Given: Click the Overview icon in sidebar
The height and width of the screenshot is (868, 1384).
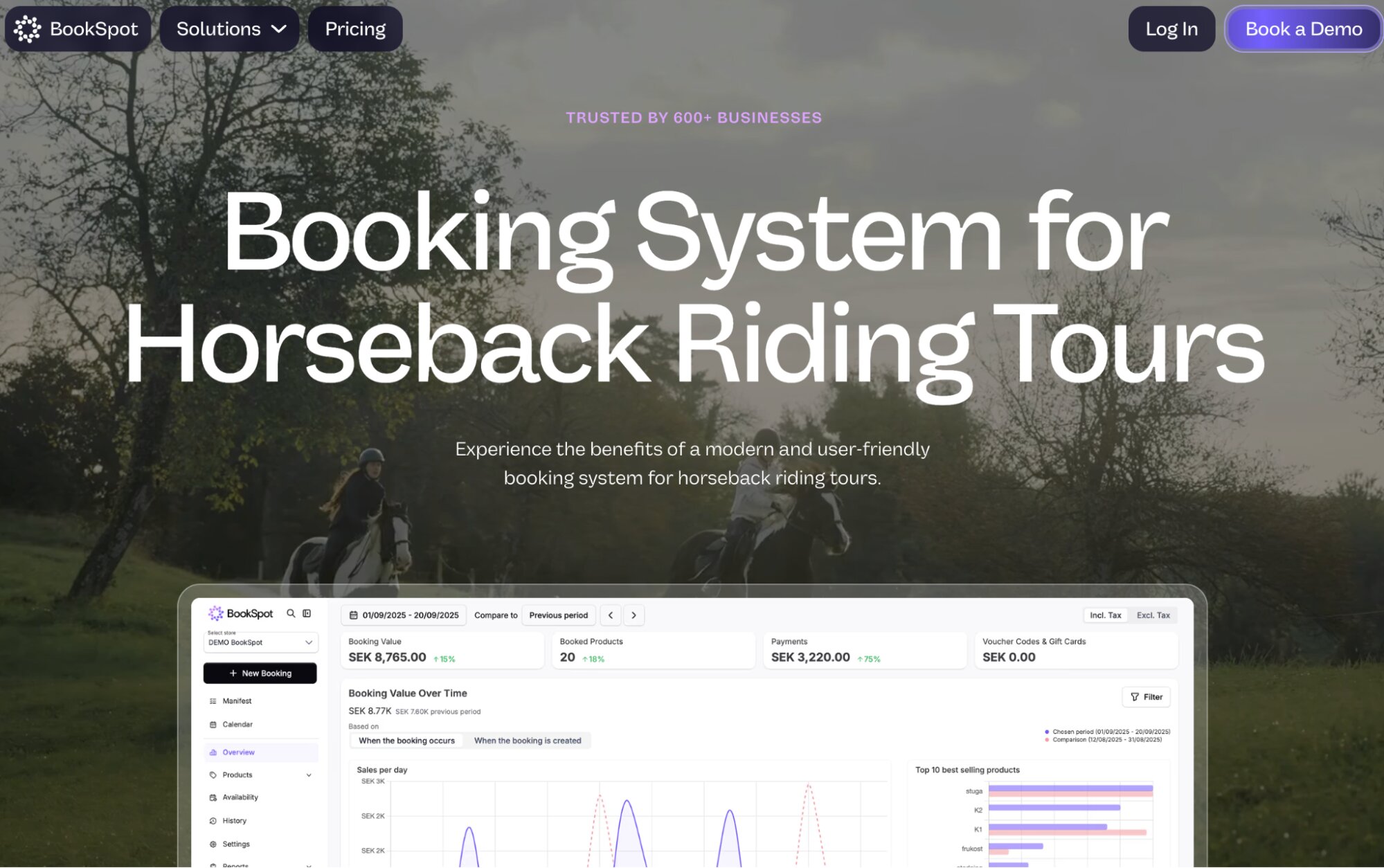Looking at the screenshot, I should (x=213, y=752).
